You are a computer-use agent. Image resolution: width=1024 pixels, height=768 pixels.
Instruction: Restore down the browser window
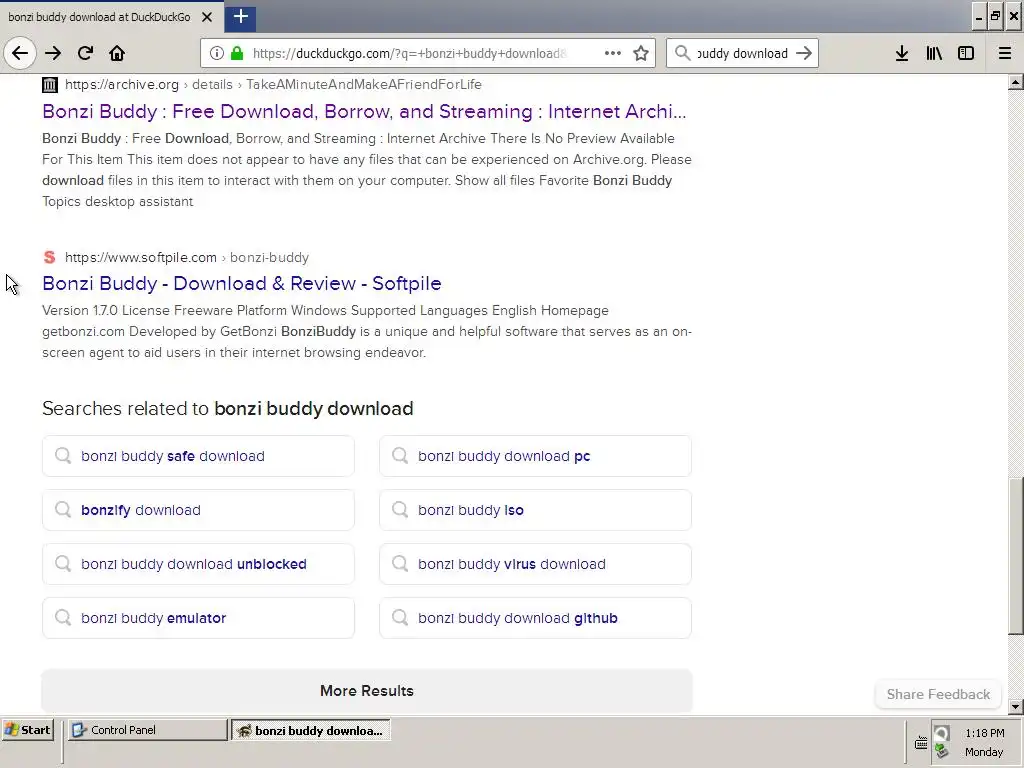[x=995, y=16]
